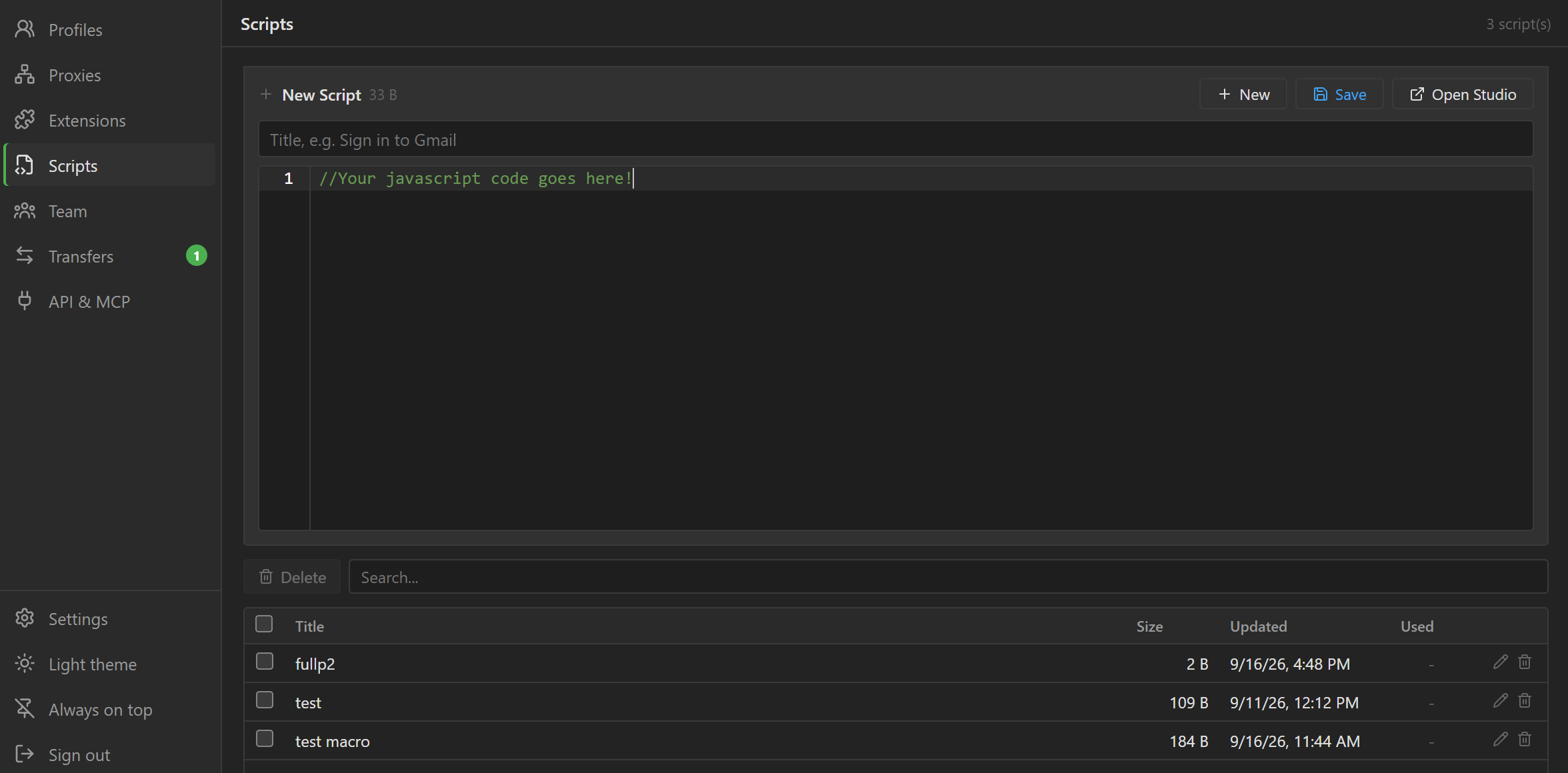Focus the Search scripts field
Image resolution: width=1568 pixels, height=773 pixels.
pyautogui.click(x=948, y=577)
